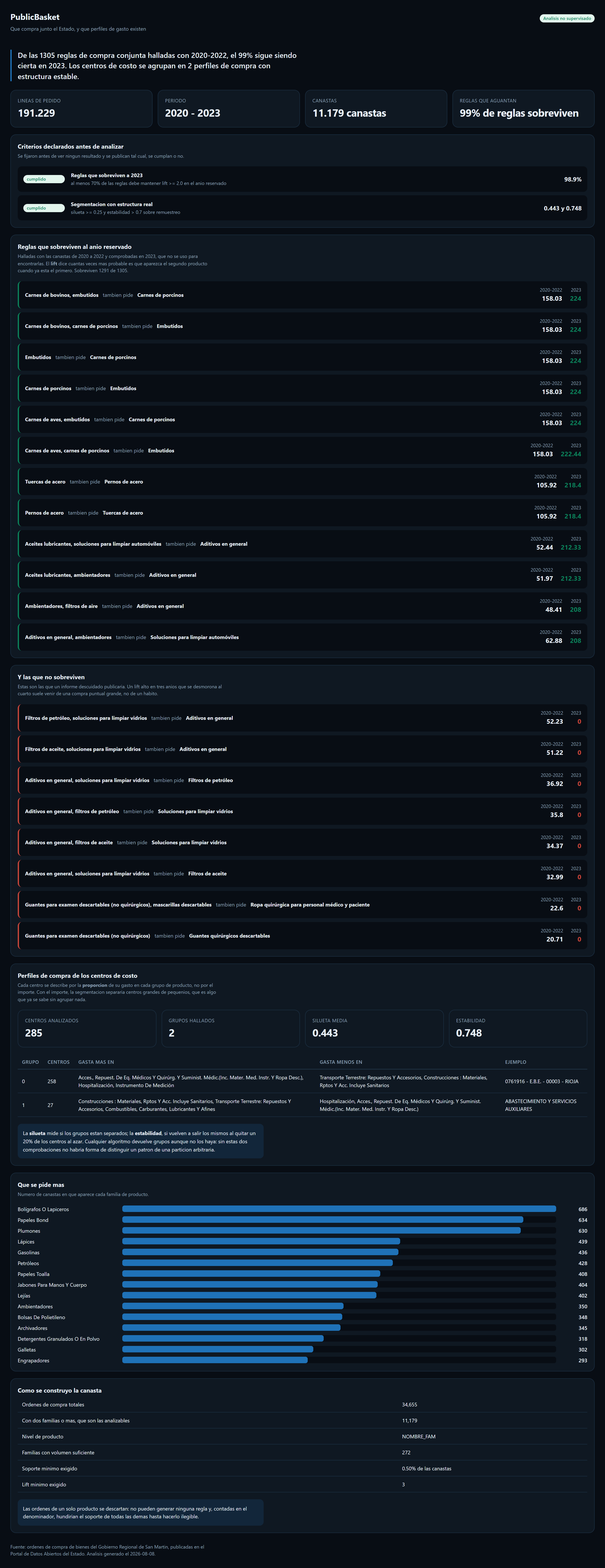The width and height of the screenshot is (605, 1568).
Task: Select the "Criterios declarados antes de analizar" heading
Action: pos(71,147)
